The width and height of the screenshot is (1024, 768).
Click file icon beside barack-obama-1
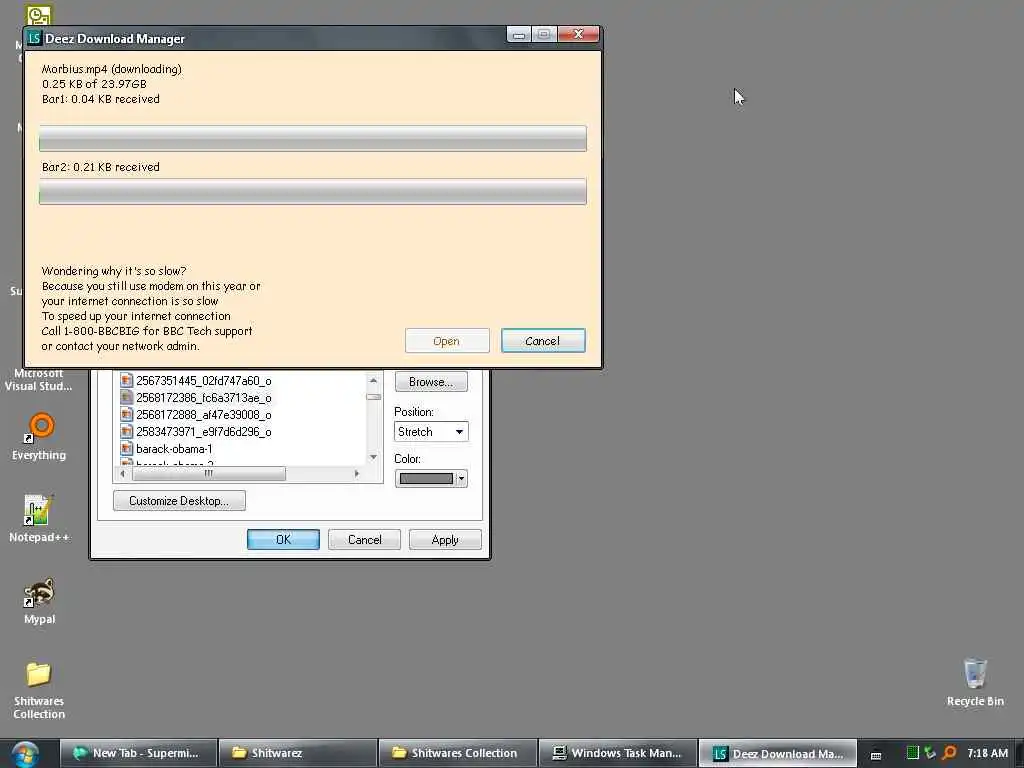127,449
